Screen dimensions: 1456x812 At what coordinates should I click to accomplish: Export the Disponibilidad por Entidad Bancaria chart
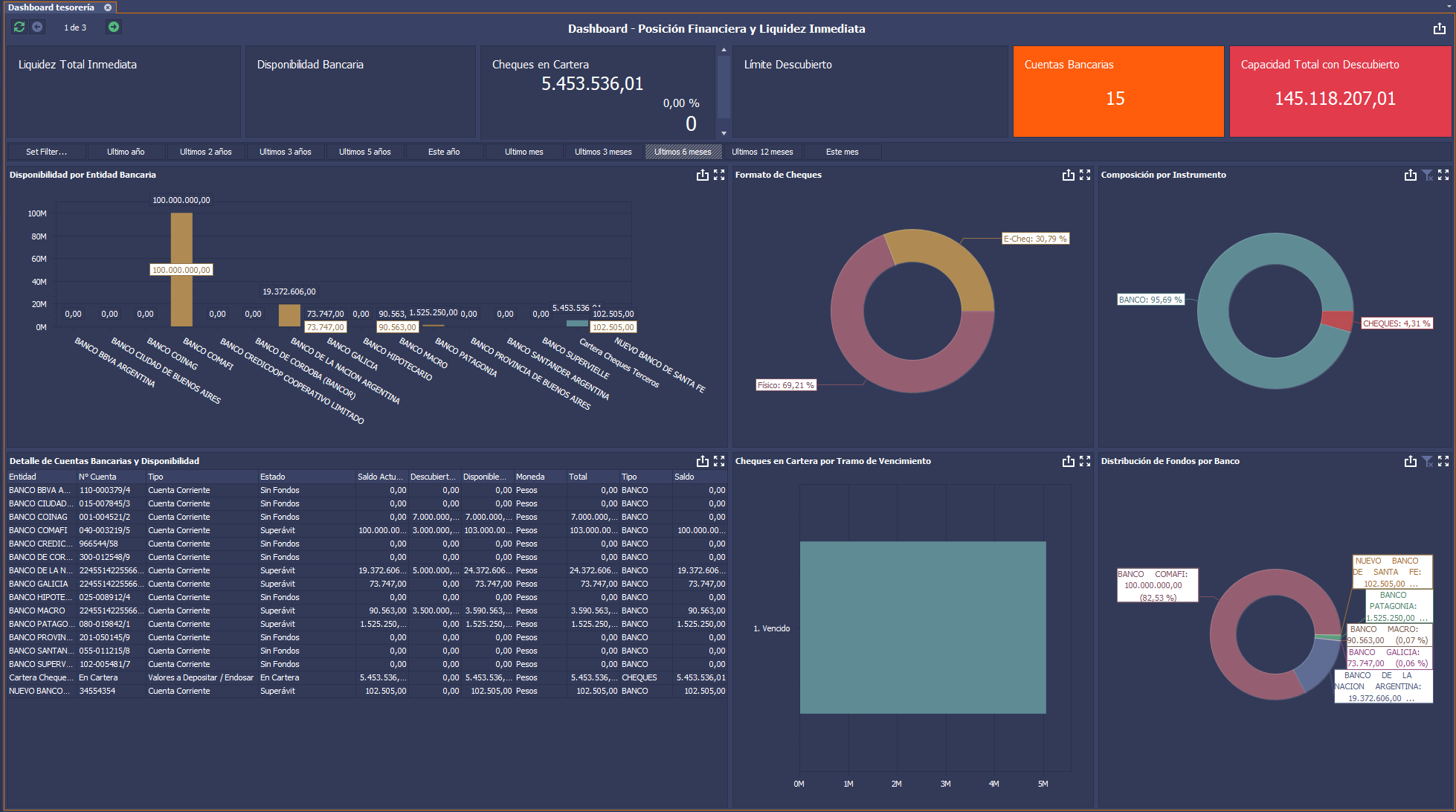pyautogui.click(x=702, y=175)
